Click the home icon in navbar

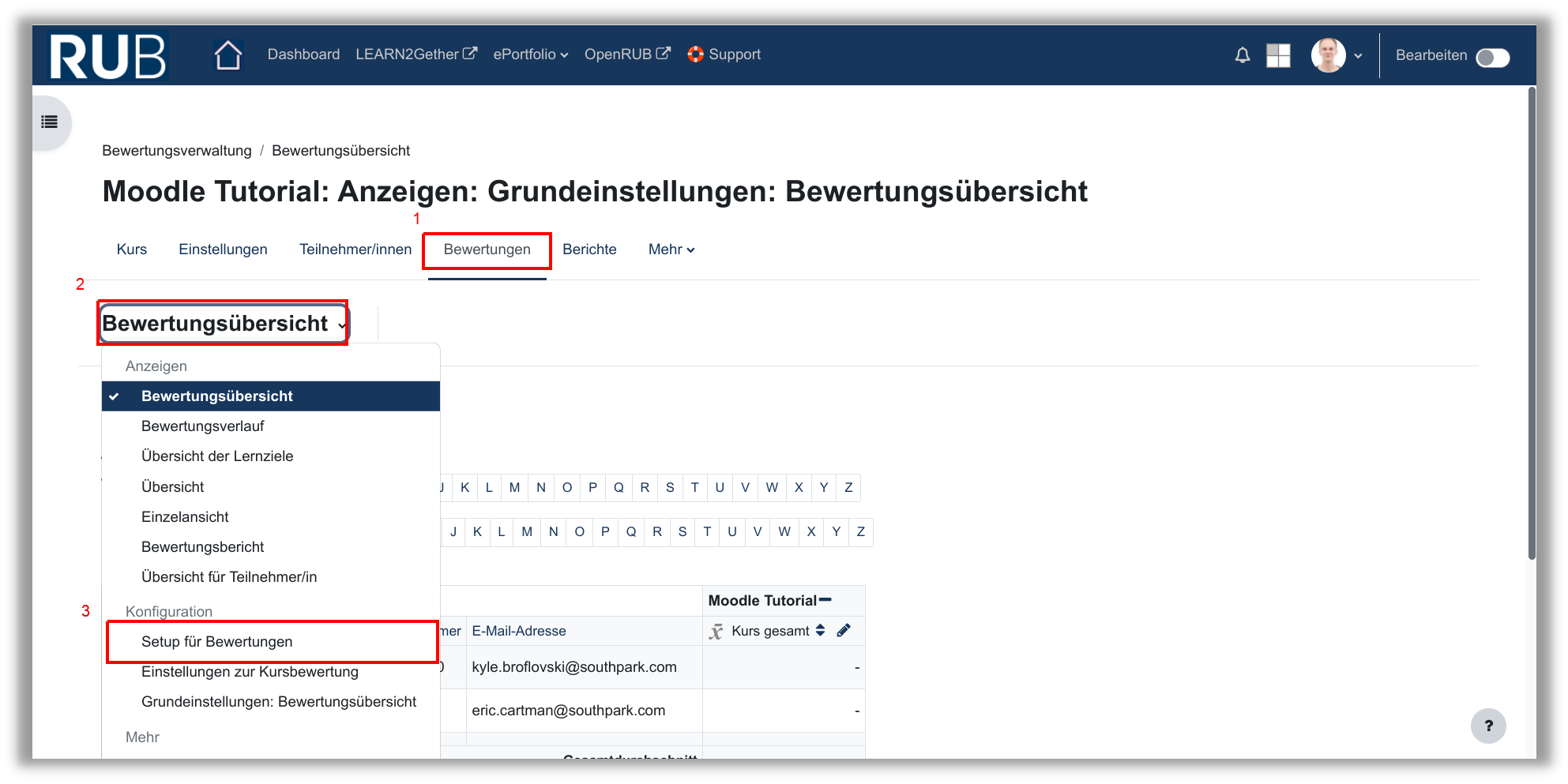point(227,55)
